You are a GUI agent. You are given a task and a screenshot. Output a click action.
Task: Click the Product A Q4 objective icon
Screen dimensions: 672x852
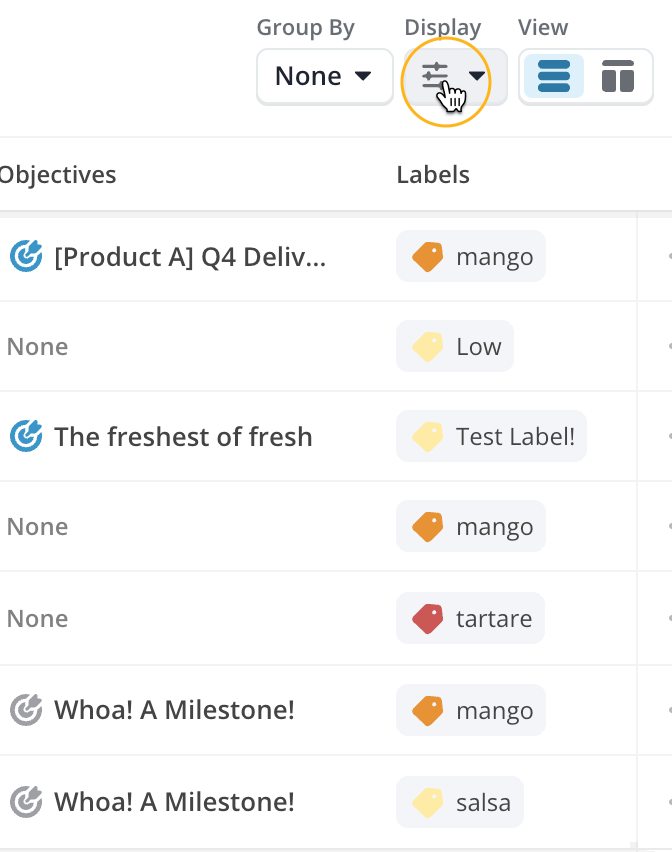[26, 256]
